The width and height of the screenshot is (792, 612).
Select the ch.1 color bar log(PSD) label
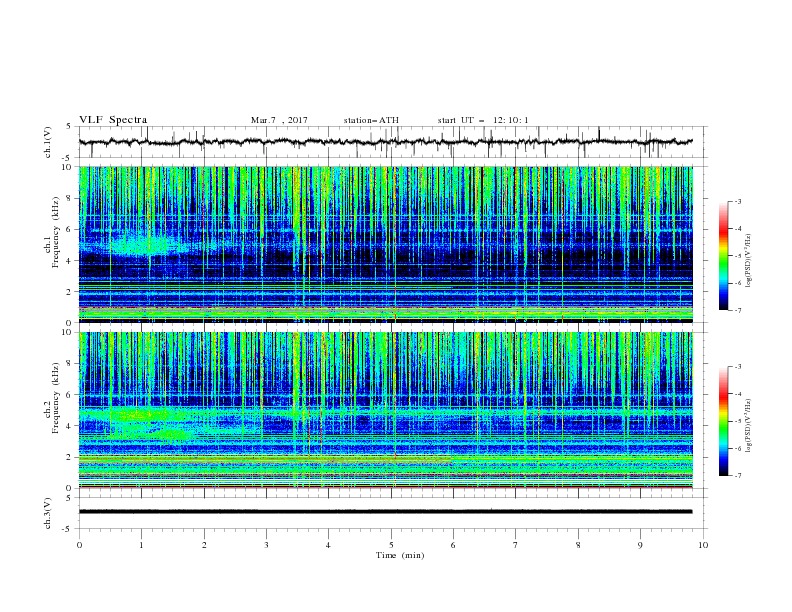[749, 261]
